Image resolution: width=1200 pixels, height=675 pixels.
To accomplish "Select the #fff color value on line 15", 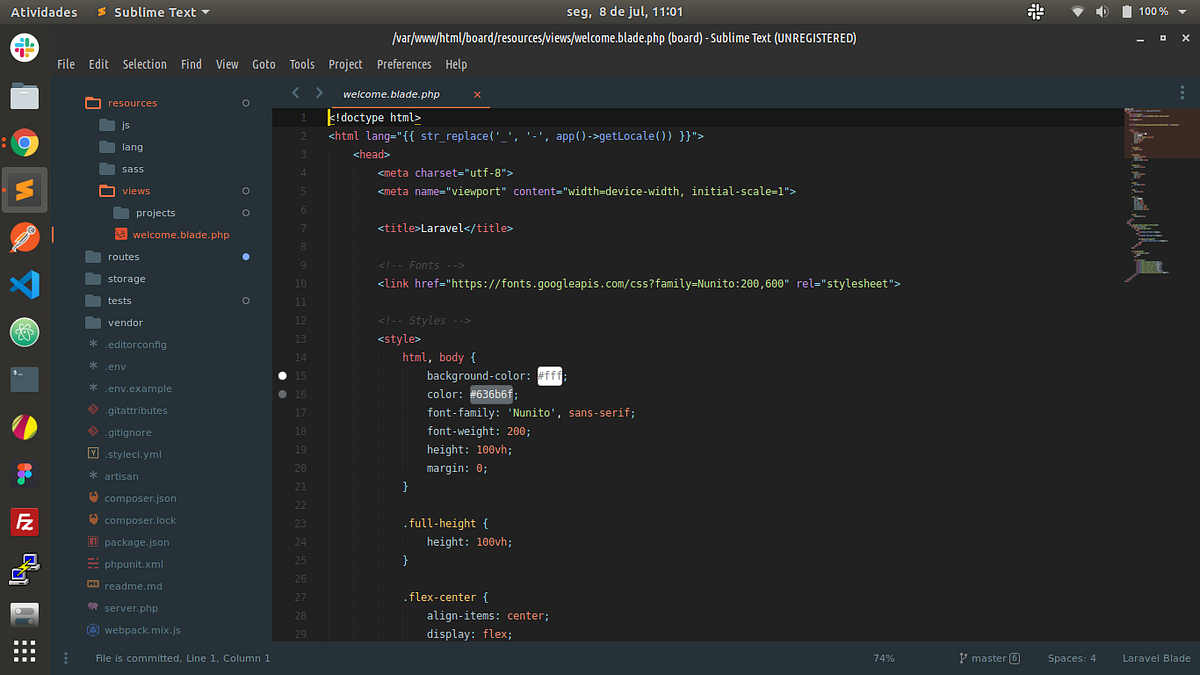I will click(549, 375).
